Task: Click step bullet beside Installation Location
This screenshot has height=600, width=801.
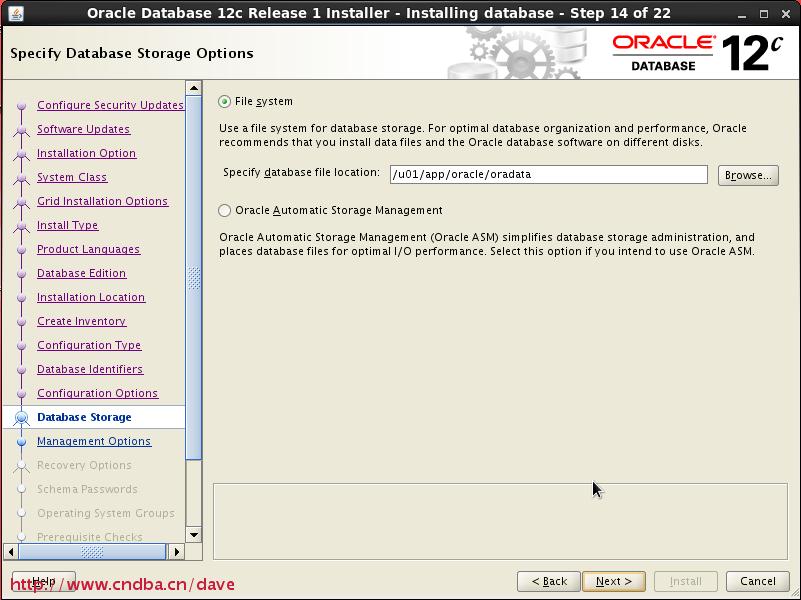Action: tap(21, 298)
